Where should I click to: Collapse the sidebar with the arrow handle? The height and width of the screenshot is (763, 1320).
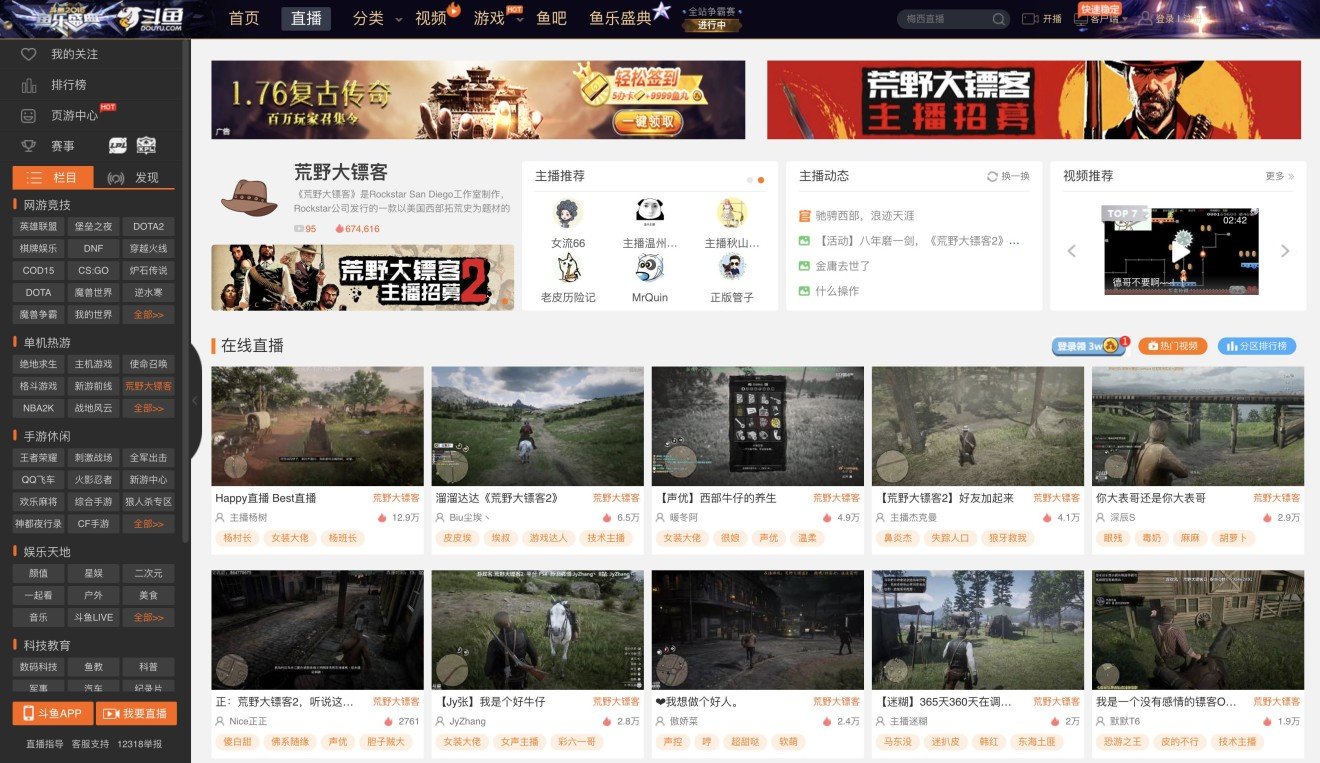tap(195, 400)
